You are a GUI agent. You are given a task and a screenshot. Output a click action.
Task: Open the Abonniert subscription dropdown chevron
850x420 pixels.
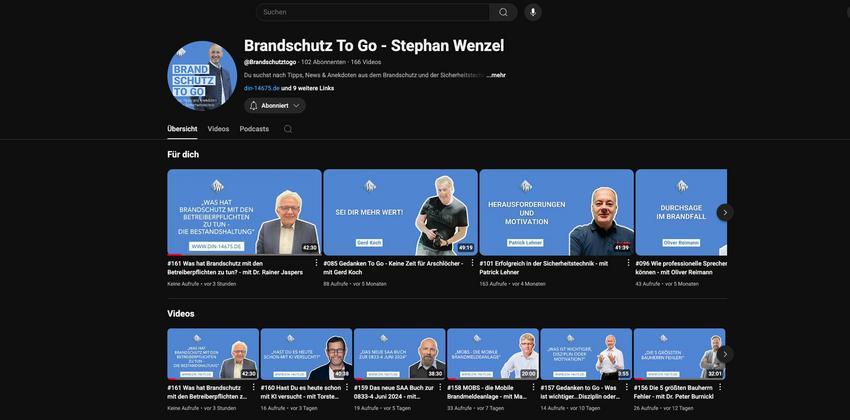click(296, 106)
